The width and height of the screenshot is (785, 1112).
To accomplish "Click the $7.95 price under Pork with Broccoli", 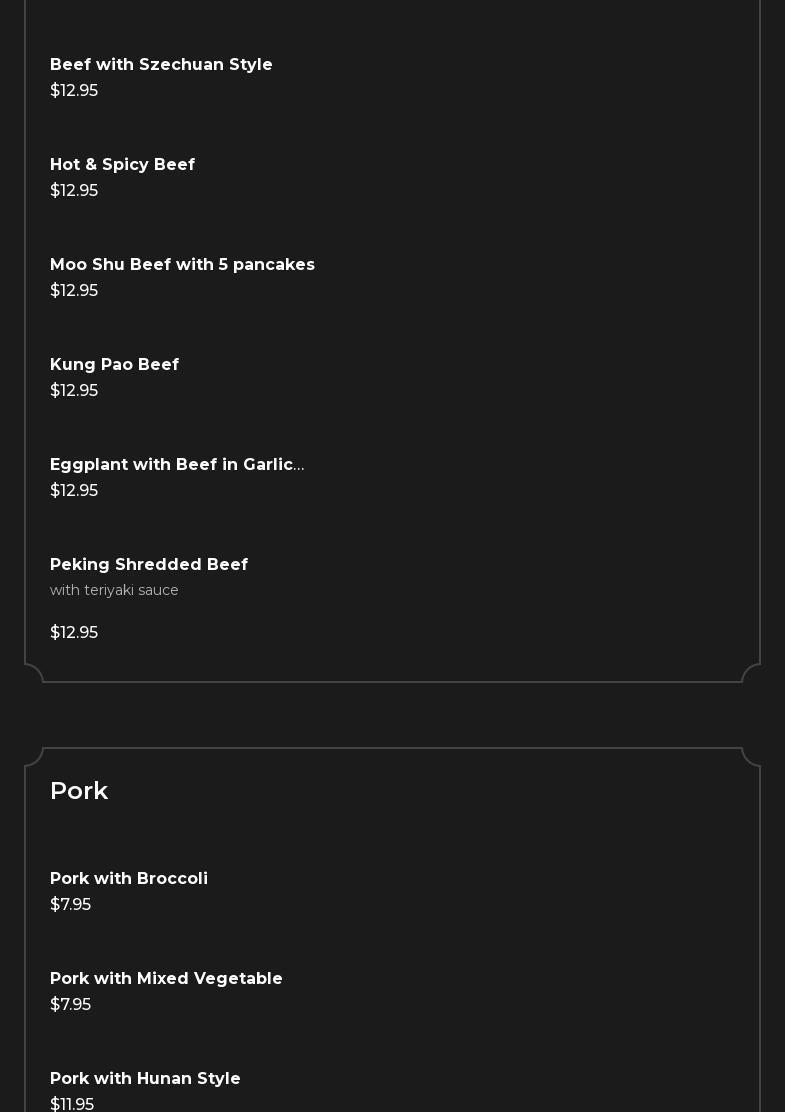I will tap(70, 904).
